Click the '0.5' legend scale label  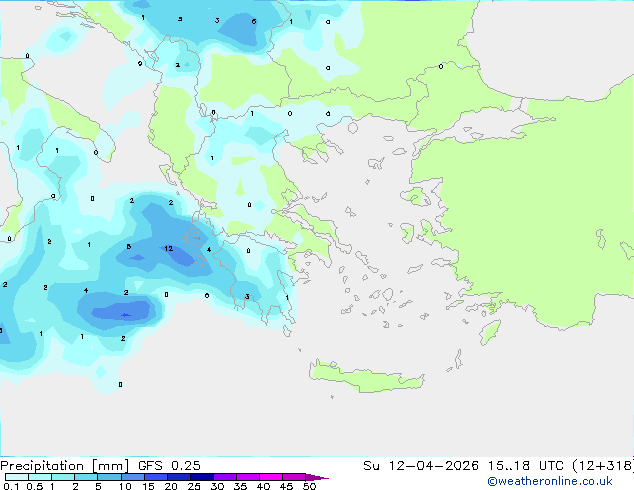pyautogui.click(x=35, y=486)
